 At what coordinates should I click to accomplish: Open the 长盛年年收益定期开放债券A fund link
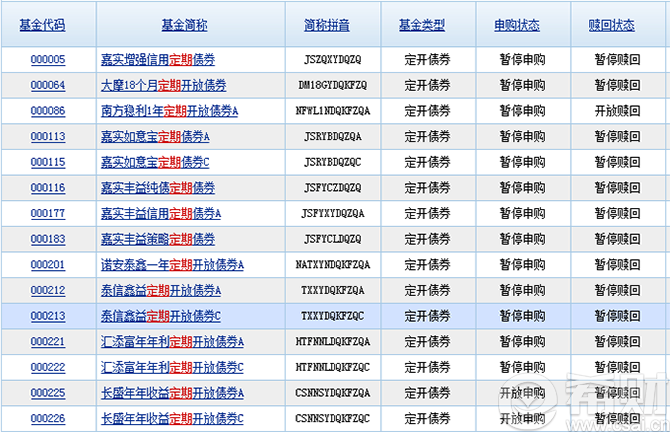coord(172,393)
